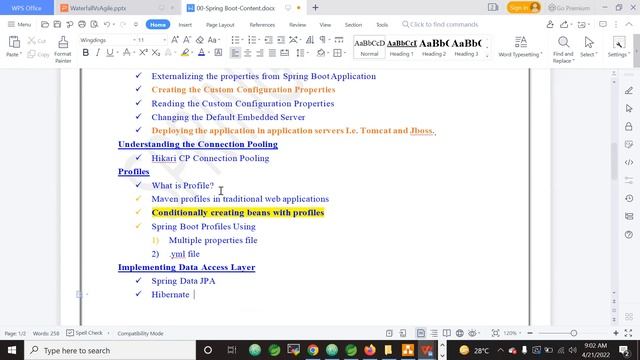Toggle italic formatting

pyautogui.click(x=98, y=53)
